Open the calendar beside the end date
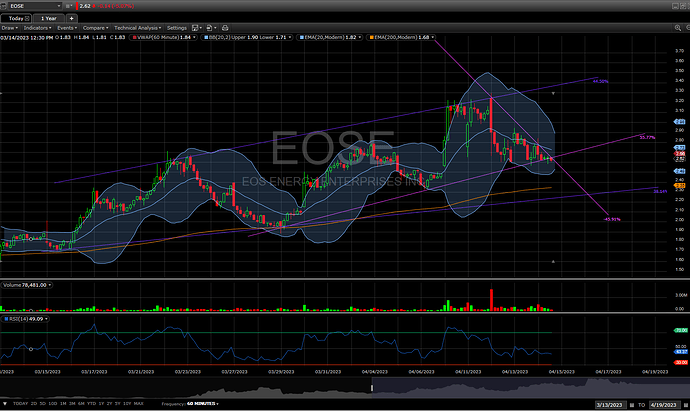The width and height of the screenshot is (690, 411). click(x=686, y=405)
